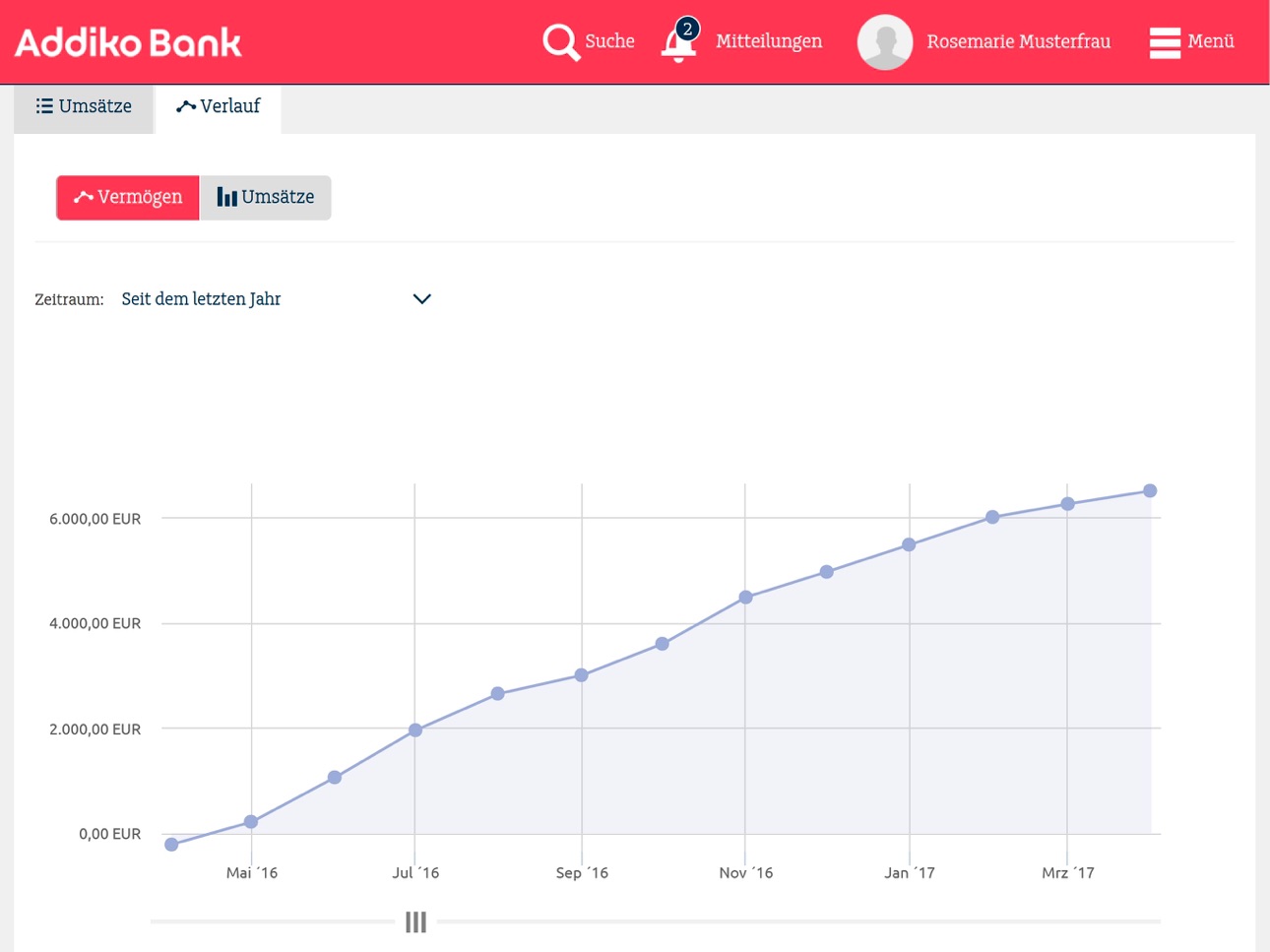Click the Rosemarie Musterfrau name

(x=1018, y=41)
